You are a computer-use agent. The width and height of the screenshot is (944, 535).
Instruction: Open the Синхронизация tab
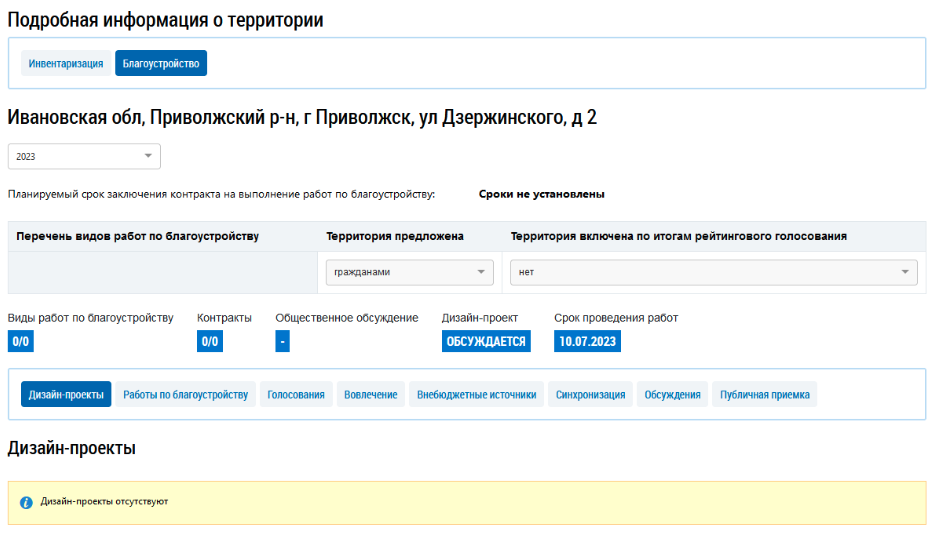(x=591, y=395)
